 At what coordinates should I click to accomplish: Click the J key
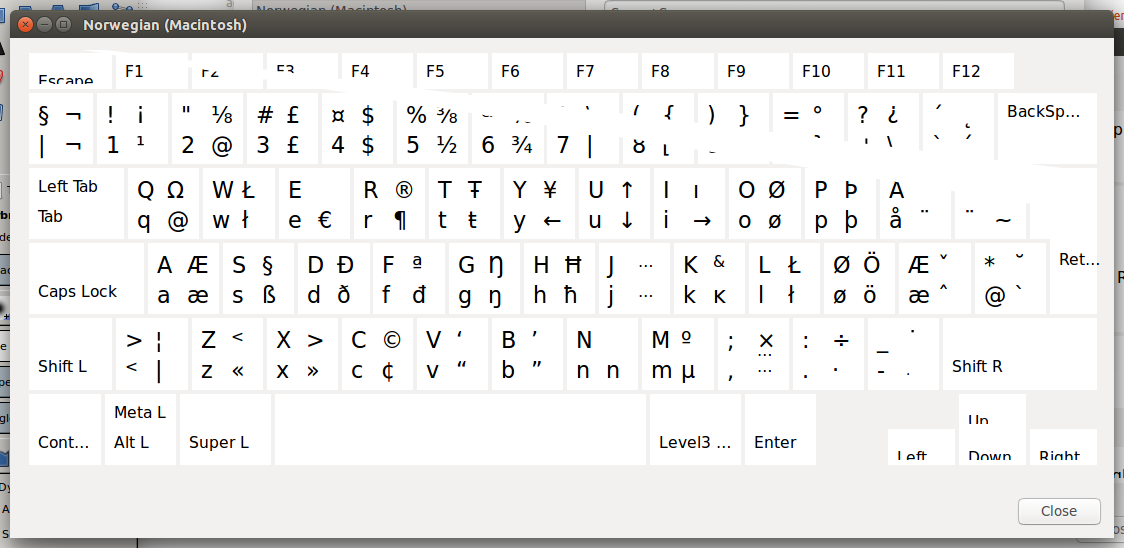click(634, 278)
